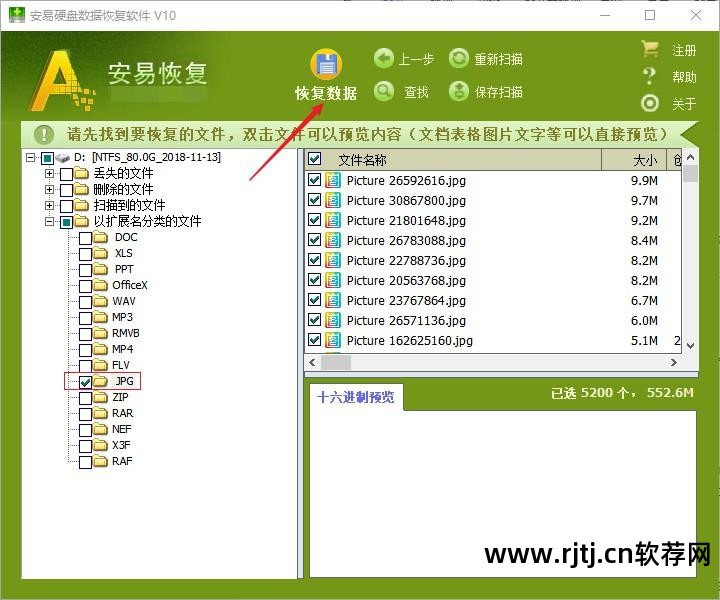Click the circle about icon beside 关于

[x=650, y=103]
